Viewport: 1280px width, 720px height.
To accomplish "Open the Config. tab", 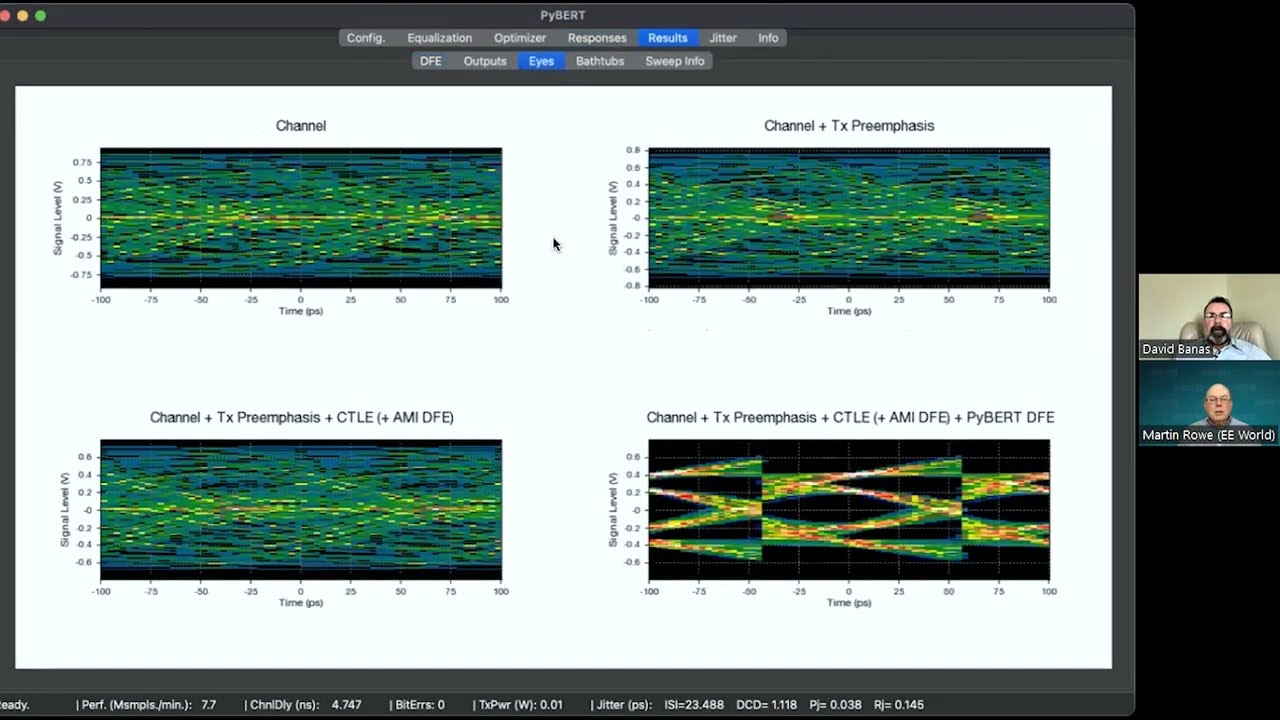I will (365, 38).
